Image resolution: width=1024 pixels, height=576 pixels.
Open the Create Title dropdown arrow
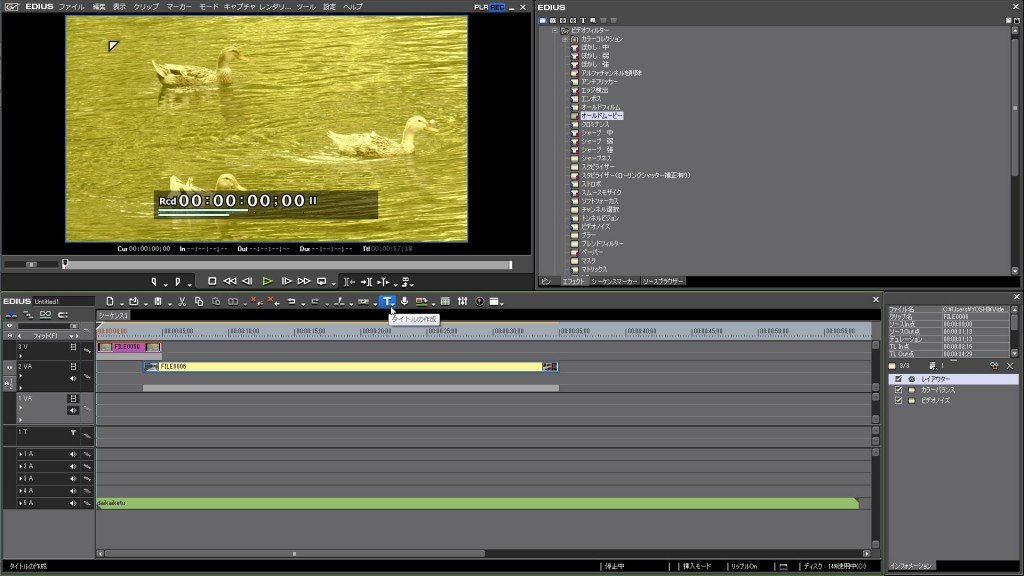tap(394, 304)
